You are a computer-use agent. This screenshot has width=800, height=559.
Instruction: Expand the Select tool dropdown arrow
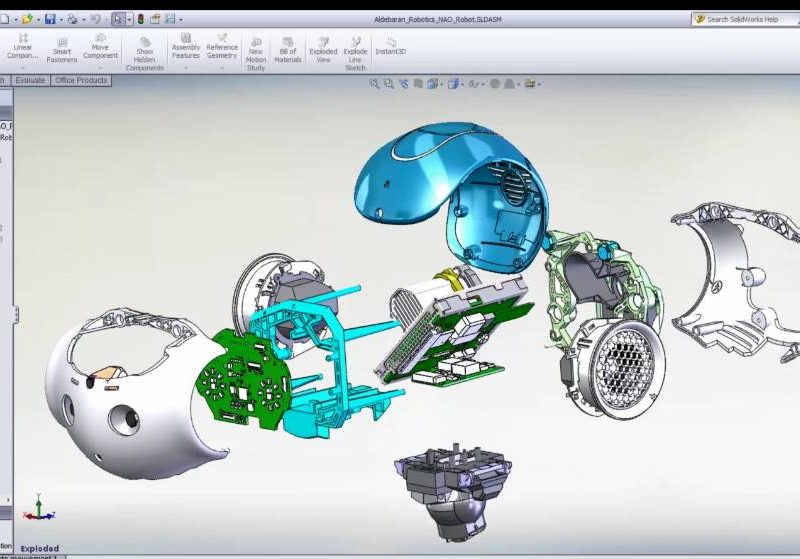click(129, 19)
